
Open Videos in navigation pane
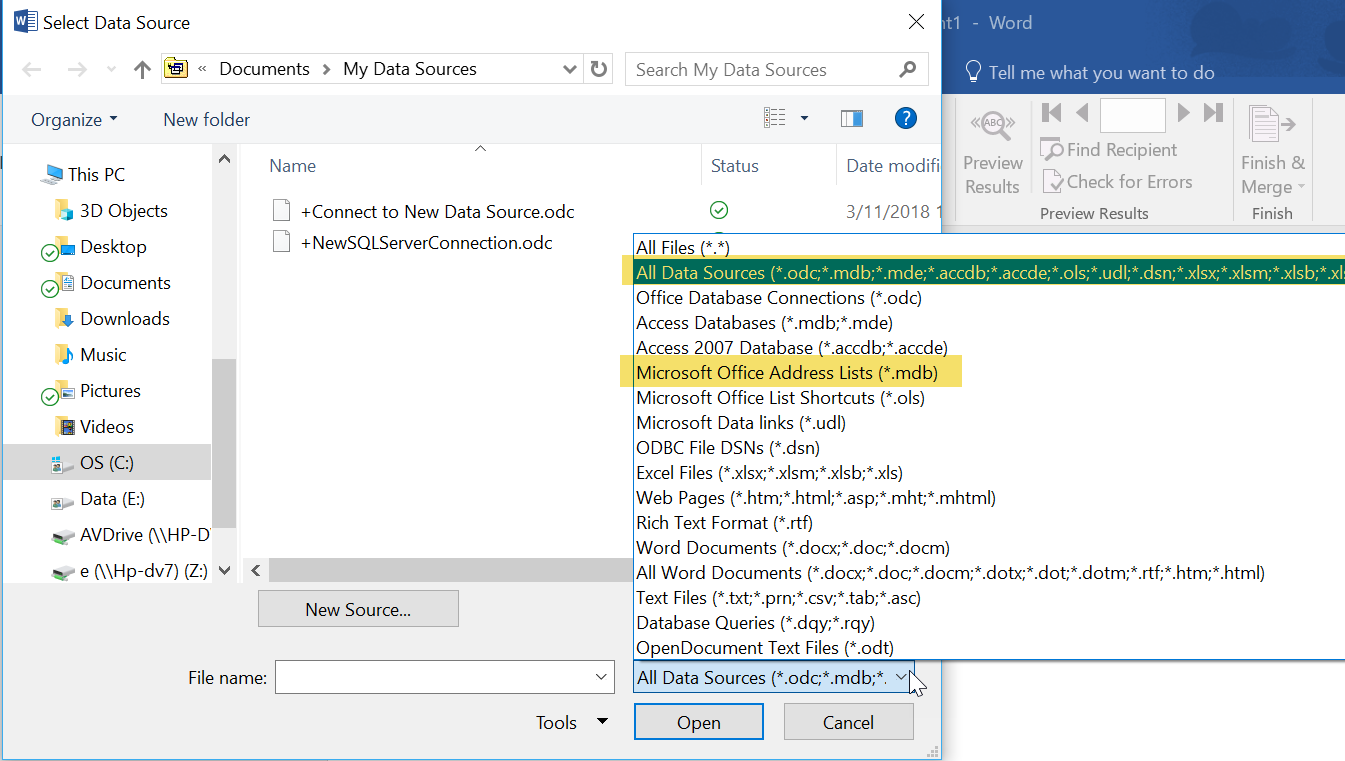coord(107,427)
